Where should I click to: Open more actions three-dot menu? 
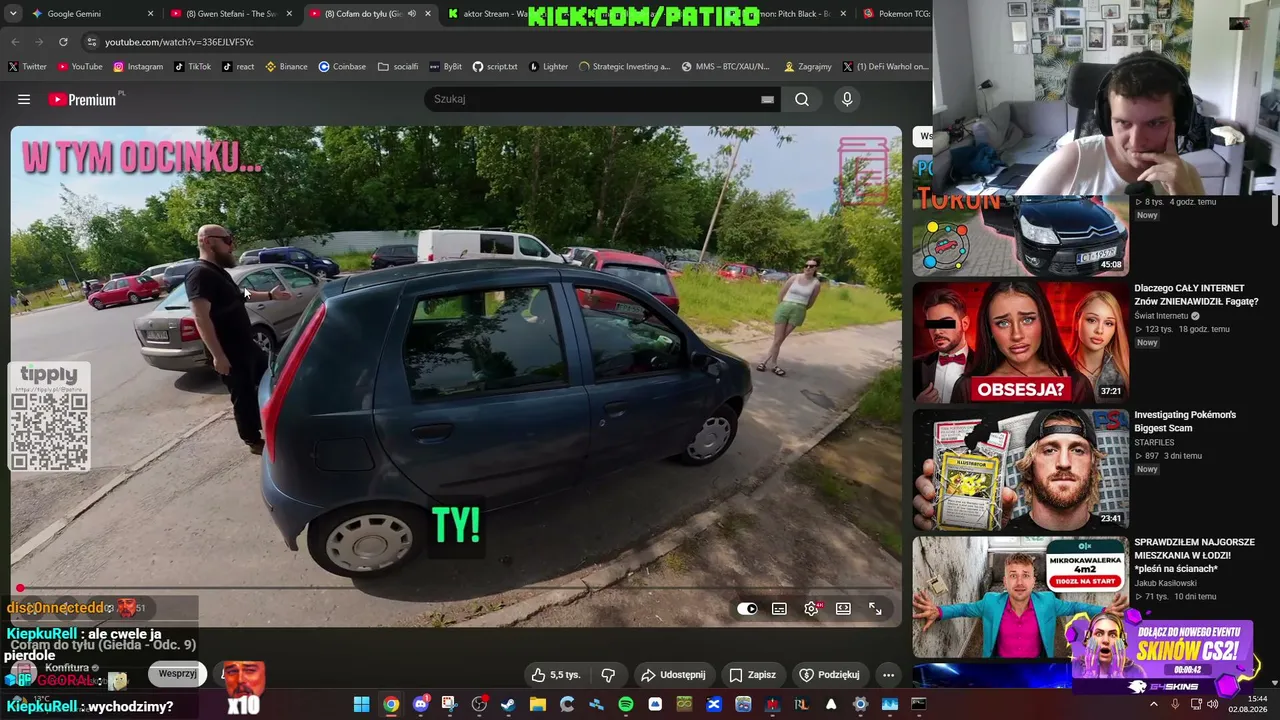[888, 675]
